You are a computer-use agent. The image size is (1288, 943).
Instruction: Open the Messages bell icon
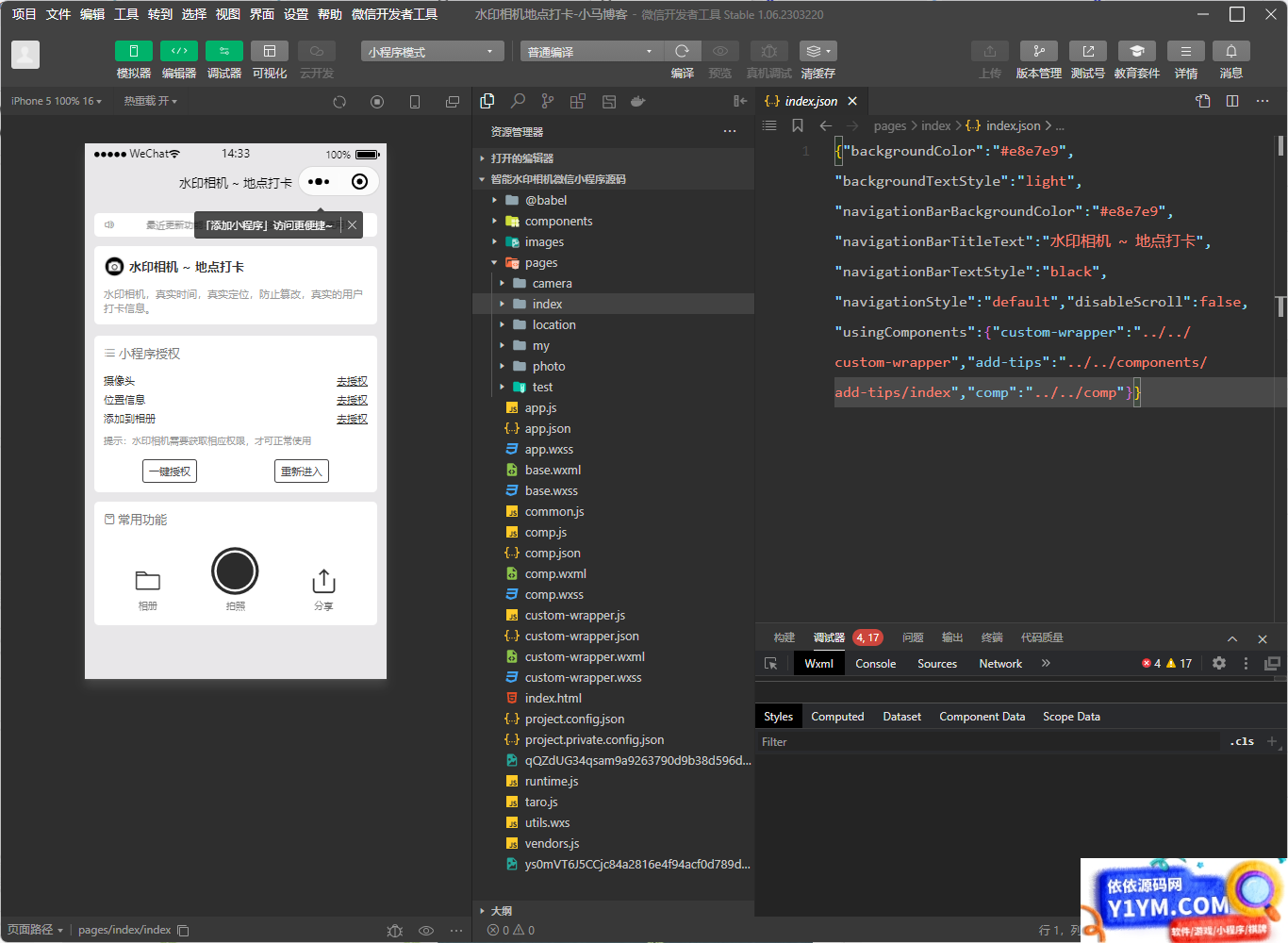point(1231,51)
